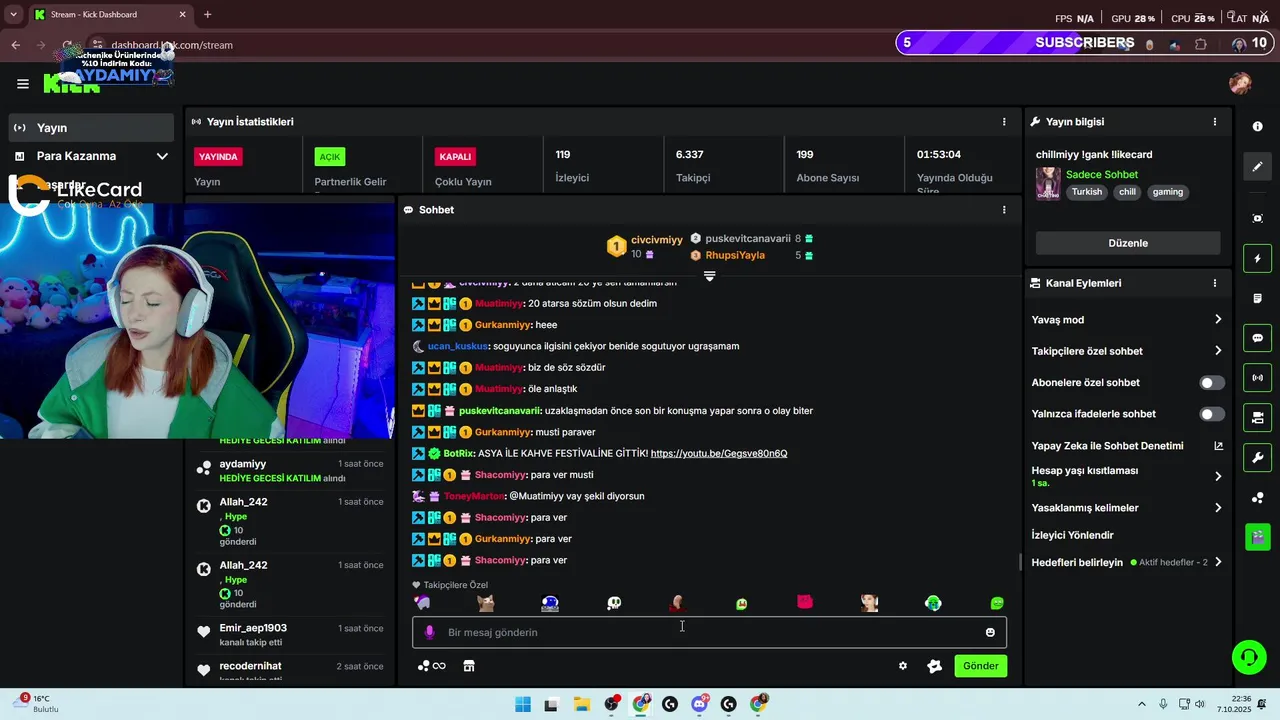Click username ucan_kuskus in chat
This screenshot has width=1280, height=720.
(457, 346)
